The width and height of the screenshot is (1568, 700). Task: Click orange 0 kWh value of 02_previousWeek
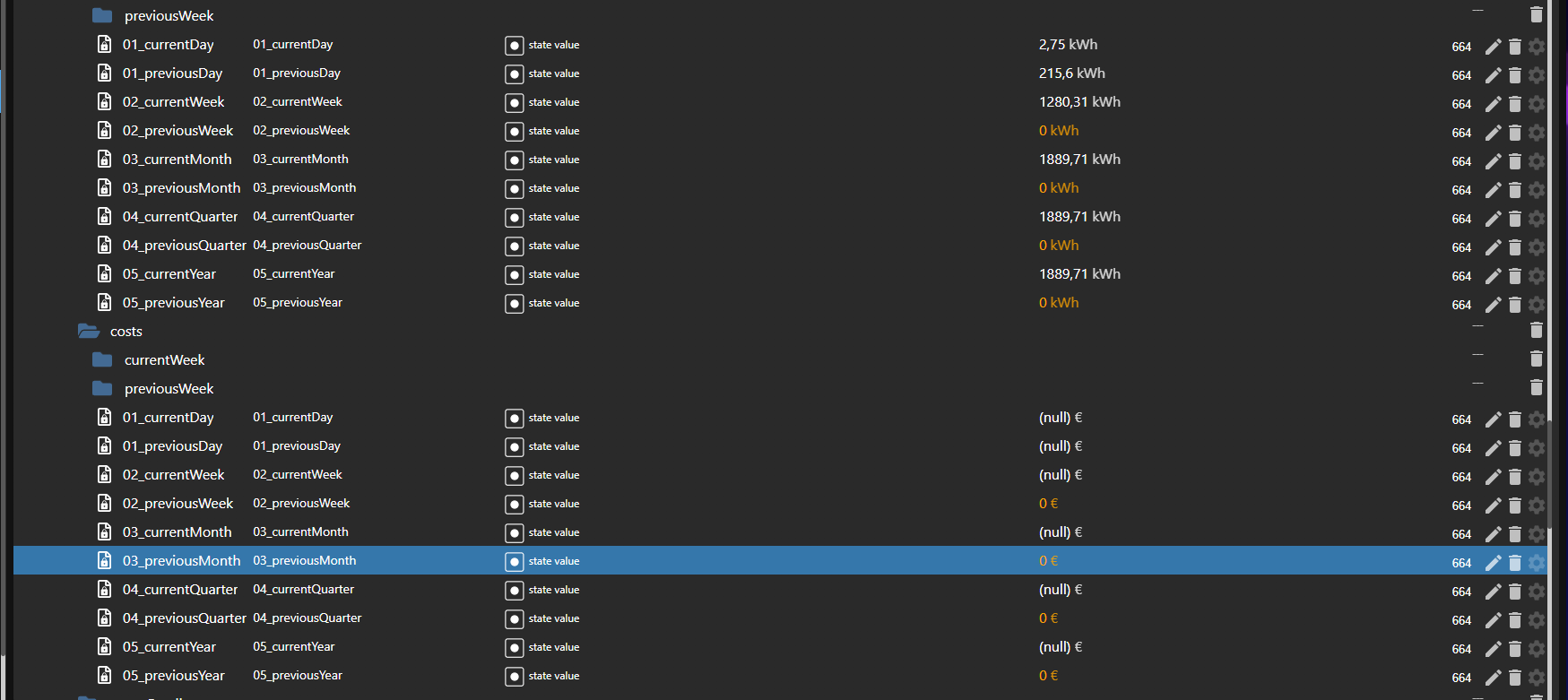1059,130
